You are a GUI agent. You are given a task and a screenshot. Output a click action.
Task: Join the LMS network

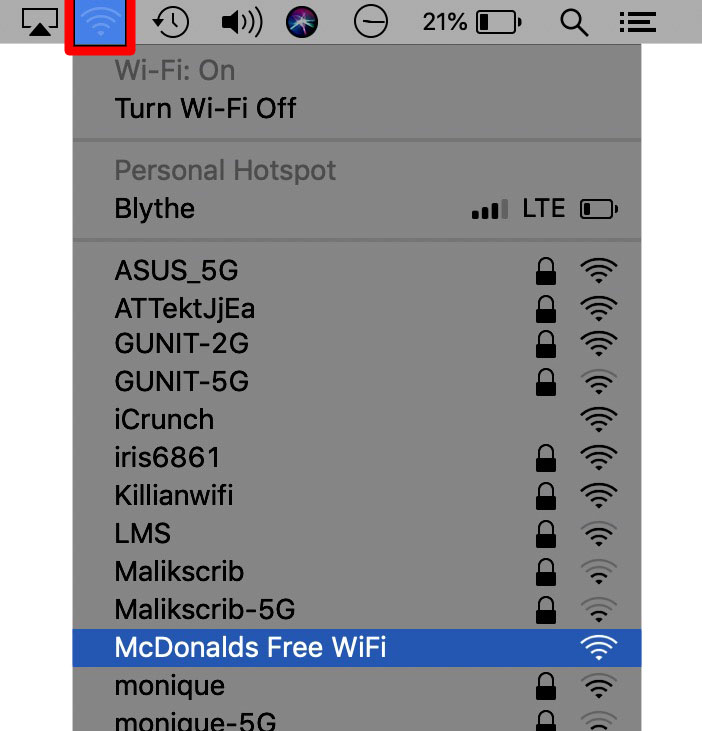click(357, 533)
